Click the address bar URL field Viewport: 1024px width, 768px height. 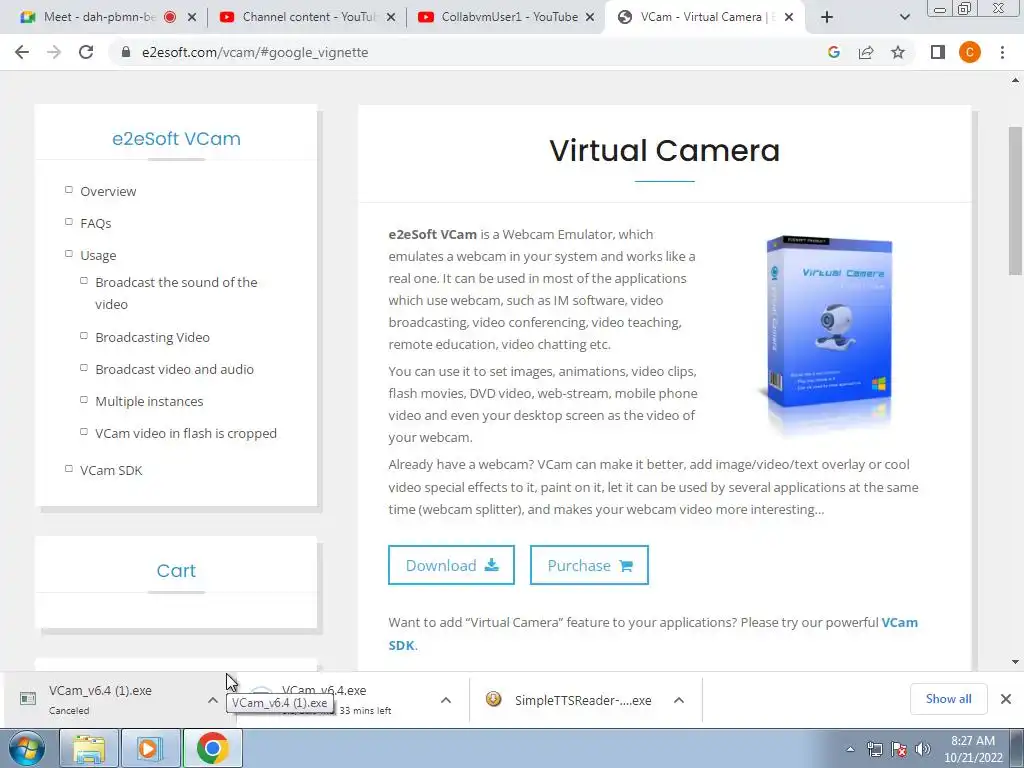coord(470,52)
